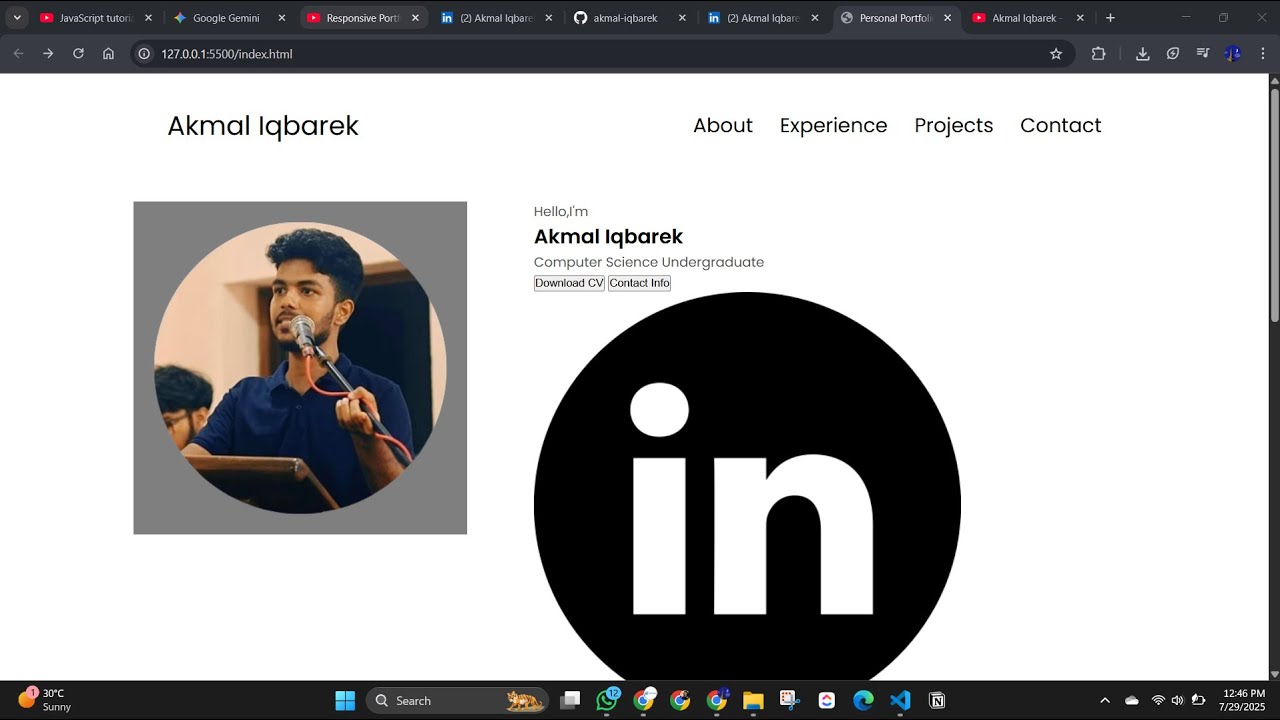Image resolution: width=1280 pixels, height=720 pixels.
Task: Go to the Projects nav link
Action: [954, 125]
